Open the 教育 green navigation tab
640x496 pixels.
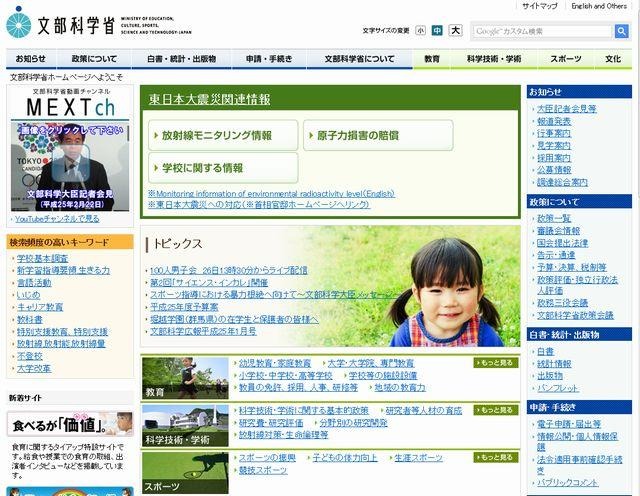[x=432, y=59]
